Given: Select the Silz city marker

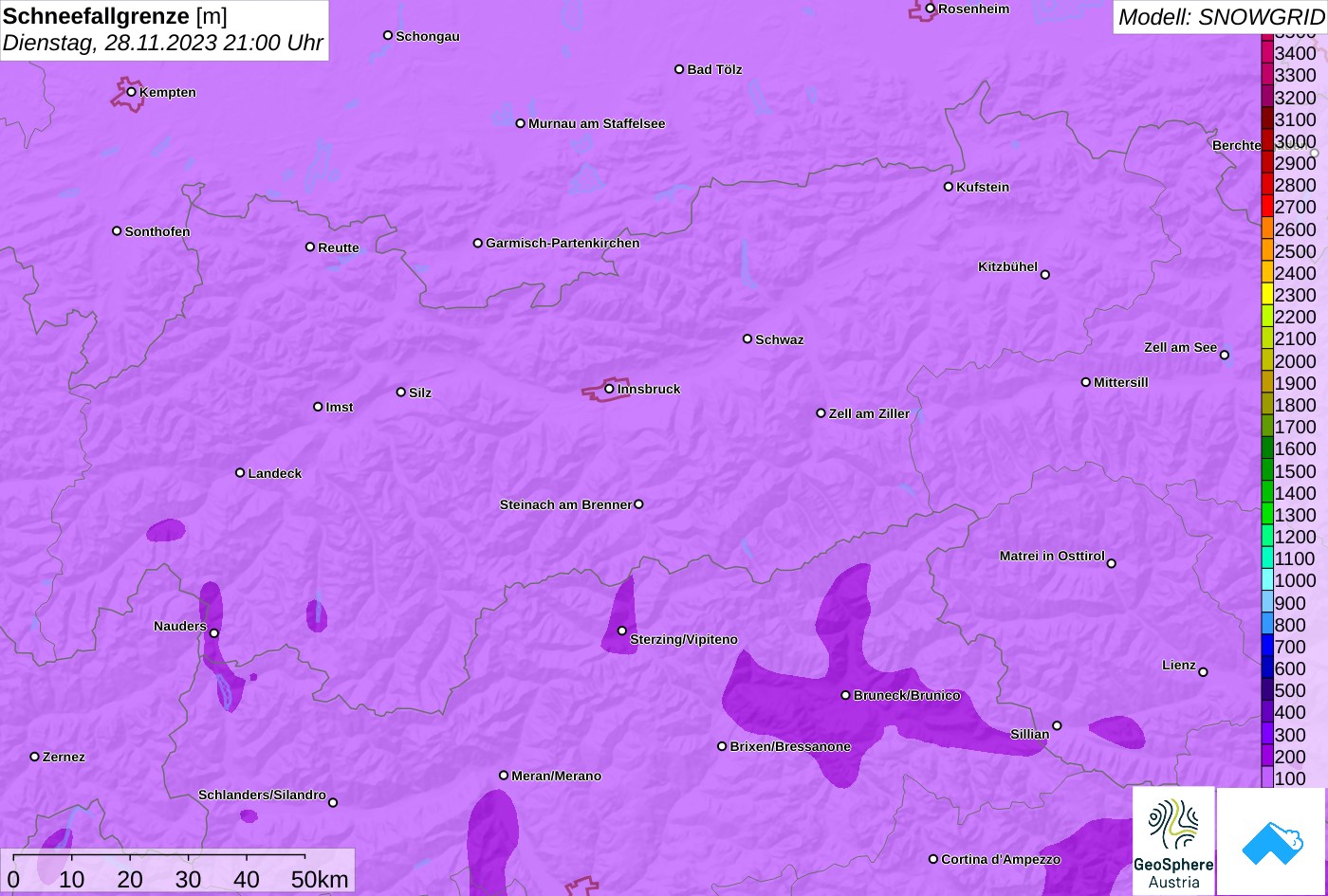Looking at the screenshot, I should pyautogui.click(x=401, y=393).
